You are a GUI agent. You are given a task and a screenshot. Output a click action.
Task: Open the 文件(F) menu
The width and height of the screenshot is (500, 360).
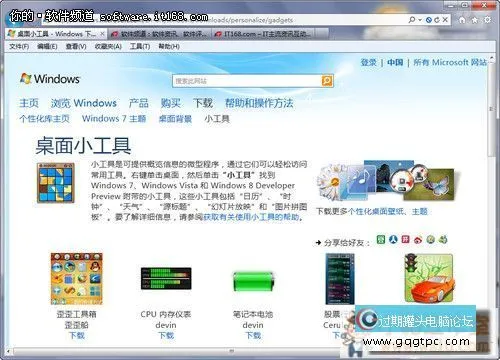pyautogui.click(x=19, y=46)
